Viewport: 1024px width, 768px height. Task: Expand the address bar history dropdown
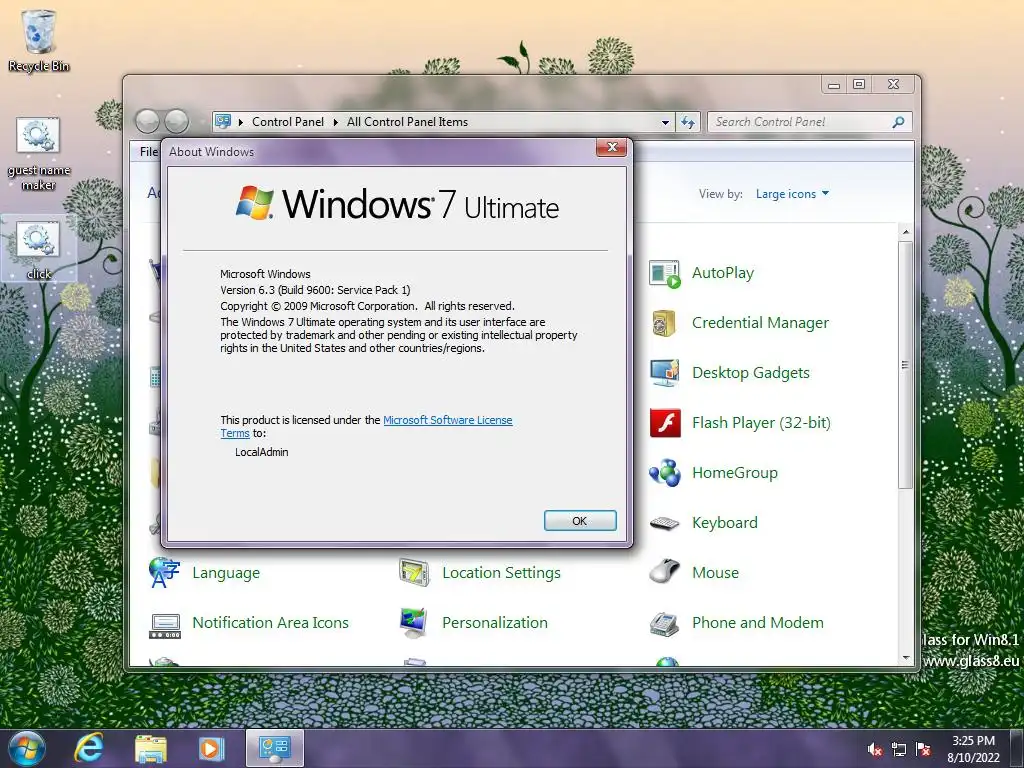pos(665,122)
